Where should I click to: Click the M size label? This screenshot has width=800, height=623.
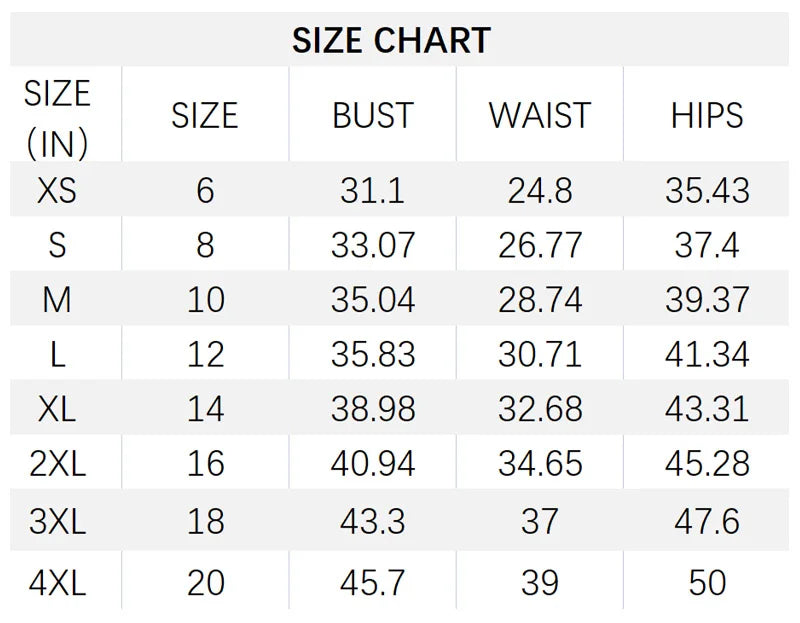point(57,299)
